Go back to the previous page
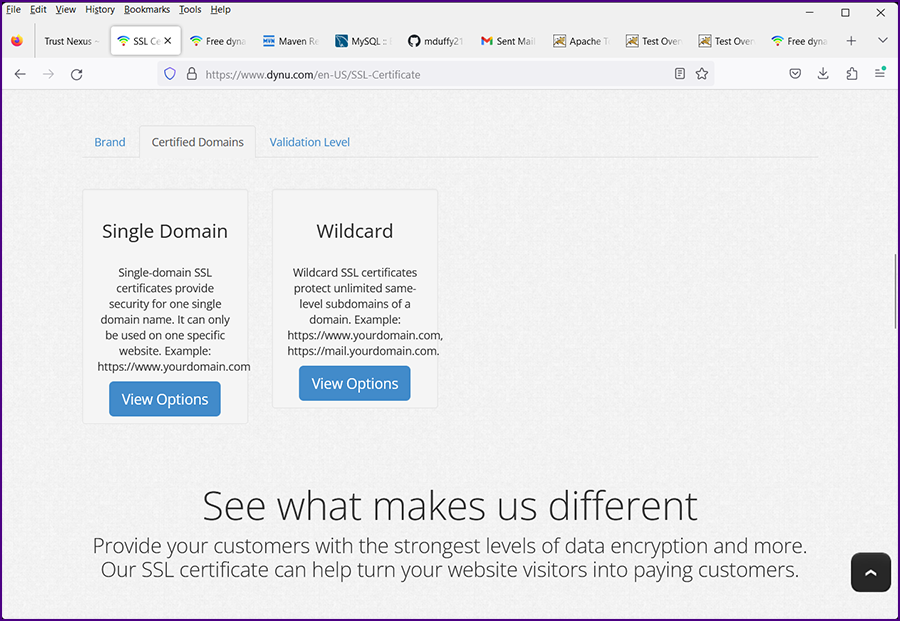Screen dimensions: 900x621 [x=20, y=74]
